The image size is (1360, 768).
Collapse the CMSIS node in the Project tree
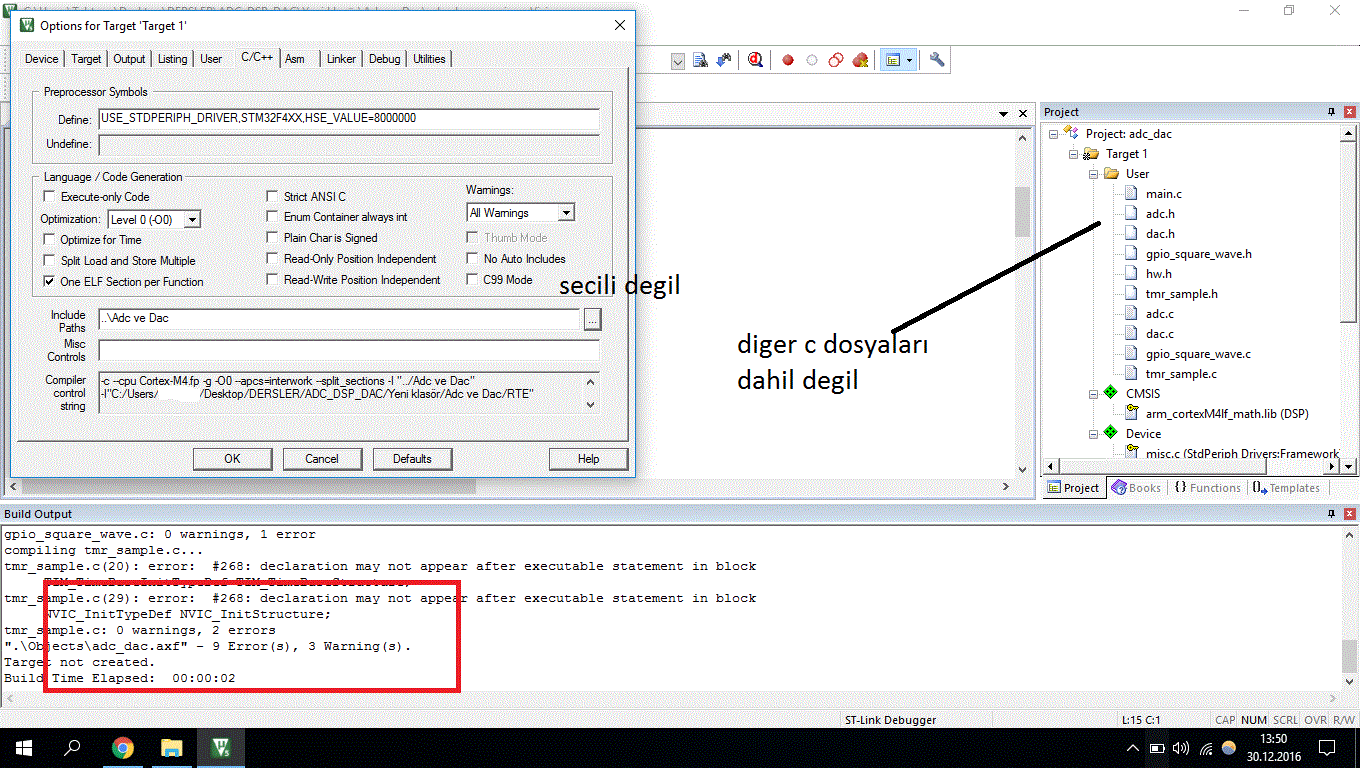pos(1094,394)
